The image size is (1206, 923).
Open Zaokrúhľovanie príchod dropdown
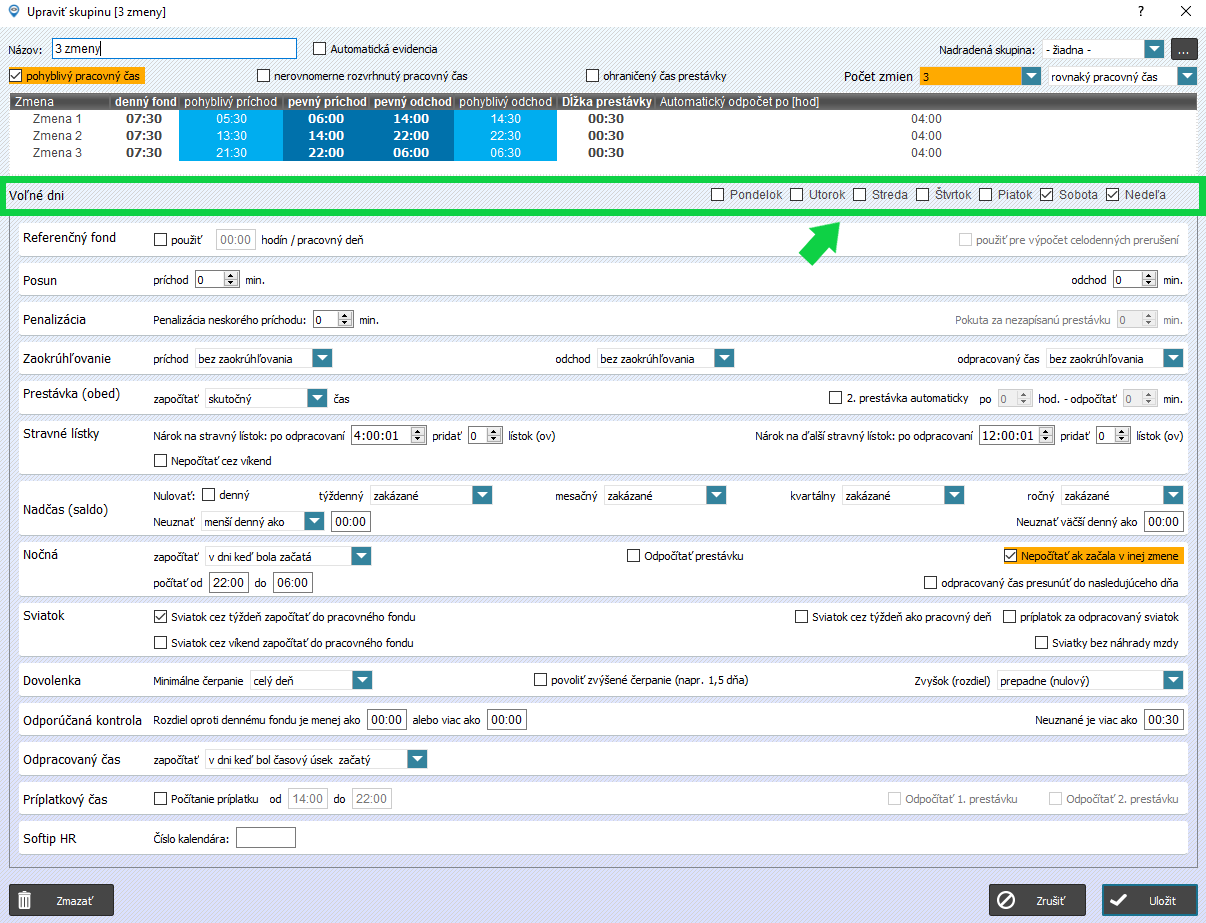(x=322, y=358)
